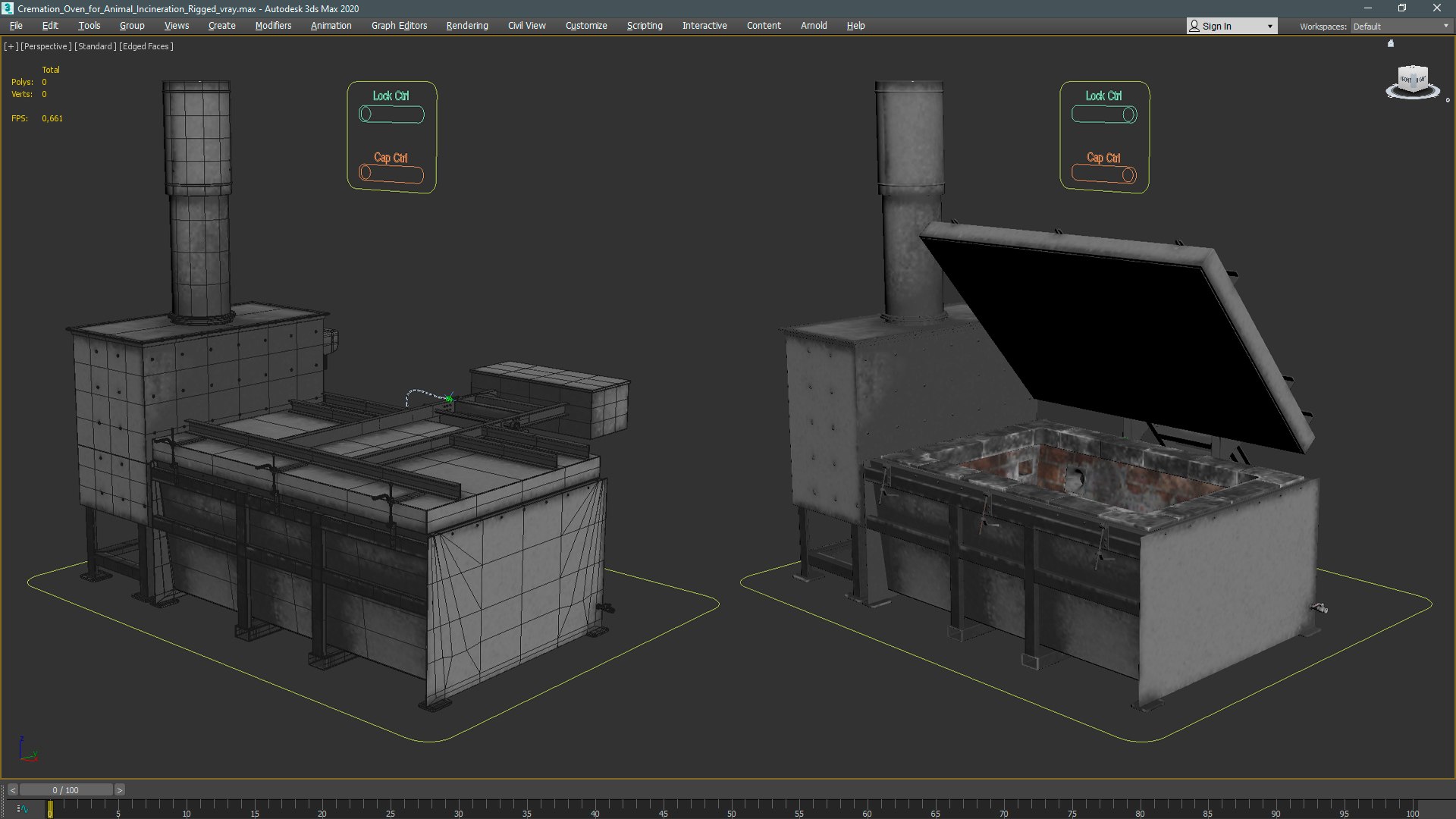Click the ViewCube home icon
This screenshot has height=819, width=1456.
(x=1391, y=43)
